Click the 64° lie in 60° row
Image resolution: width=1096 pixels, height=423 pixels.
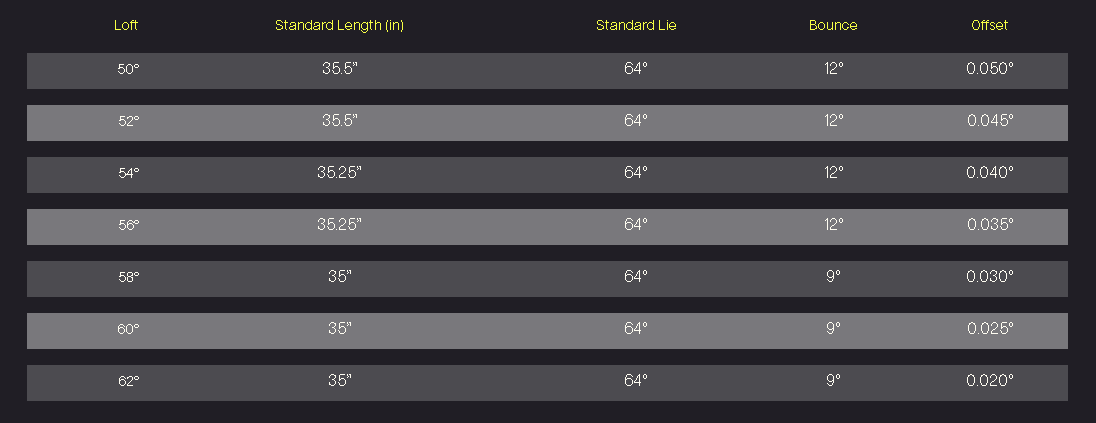click(x=636, y=328)
